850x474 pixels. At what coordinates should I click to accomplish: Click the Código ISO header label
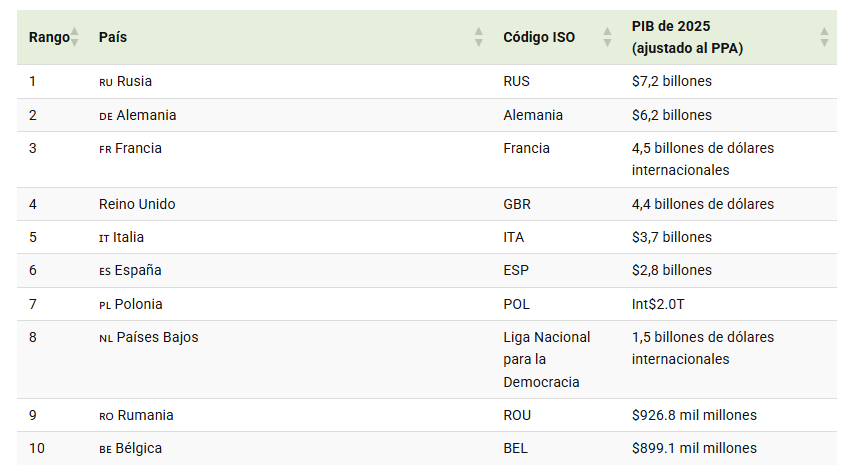pyautogui.click(x=539, y=37)
